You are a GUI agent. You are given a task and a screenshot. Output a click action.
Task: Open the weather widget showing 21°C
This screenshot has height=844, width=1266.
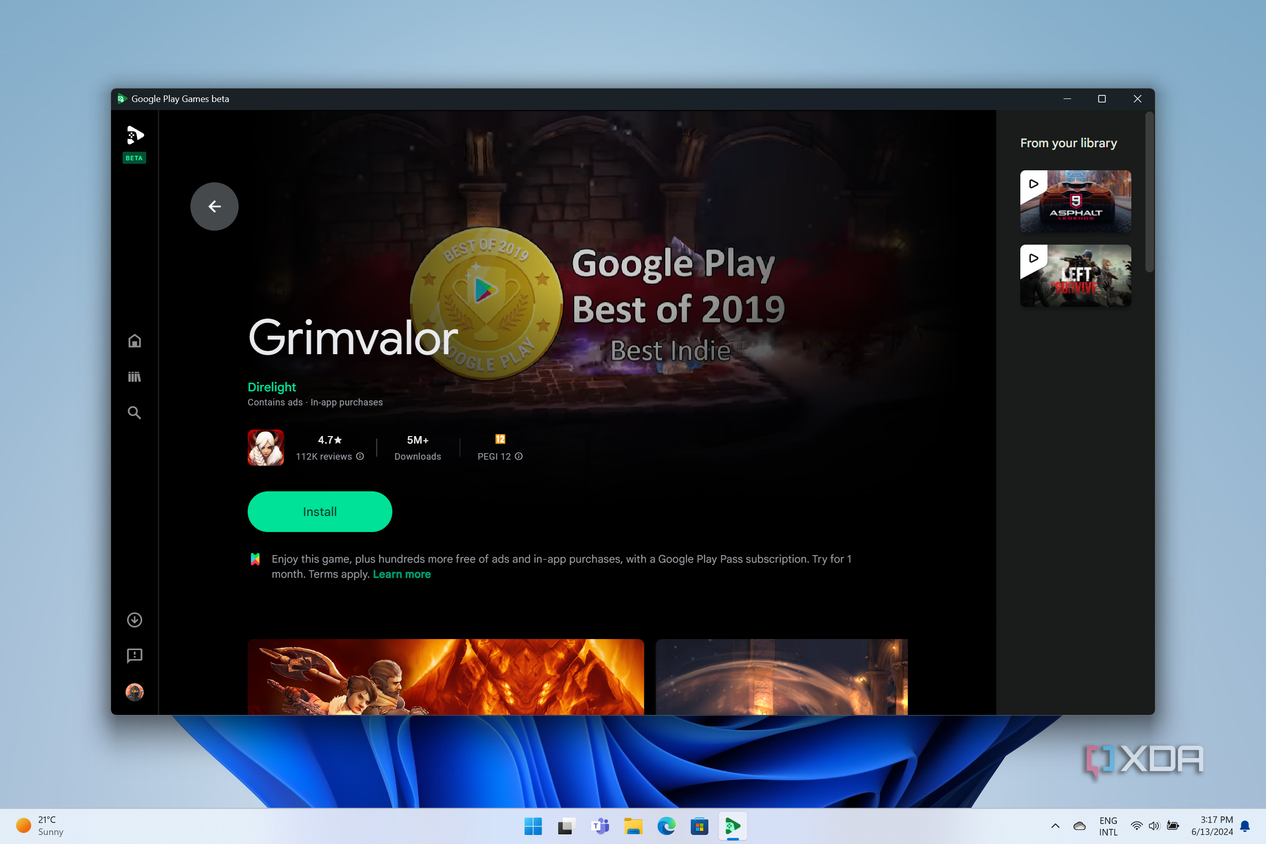[40, 826]
